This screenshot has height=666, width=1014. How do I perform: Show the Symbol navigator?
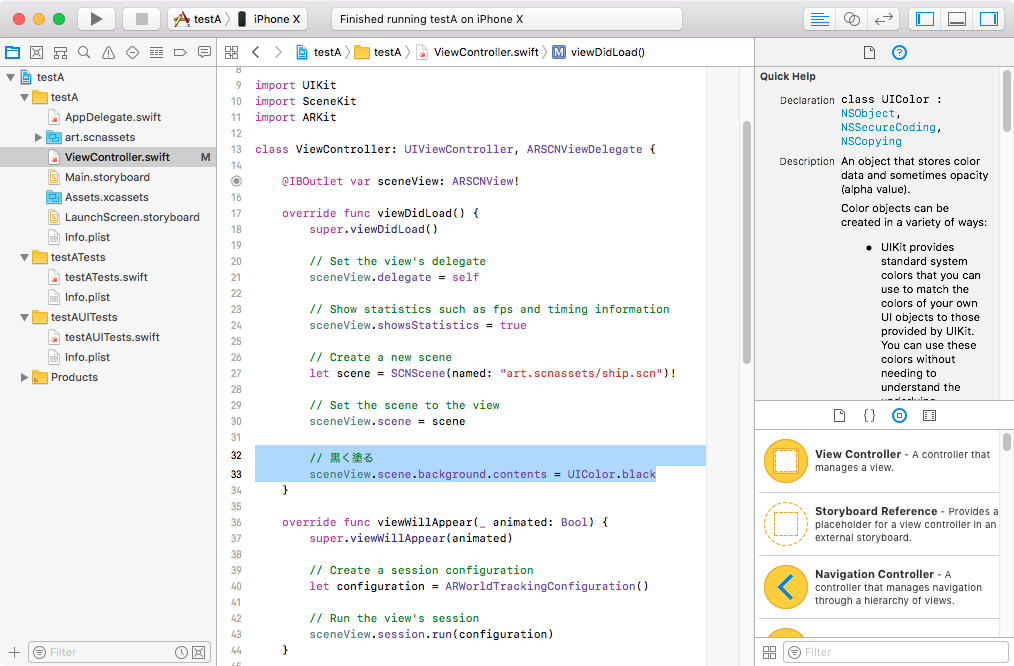pos(60,52)
